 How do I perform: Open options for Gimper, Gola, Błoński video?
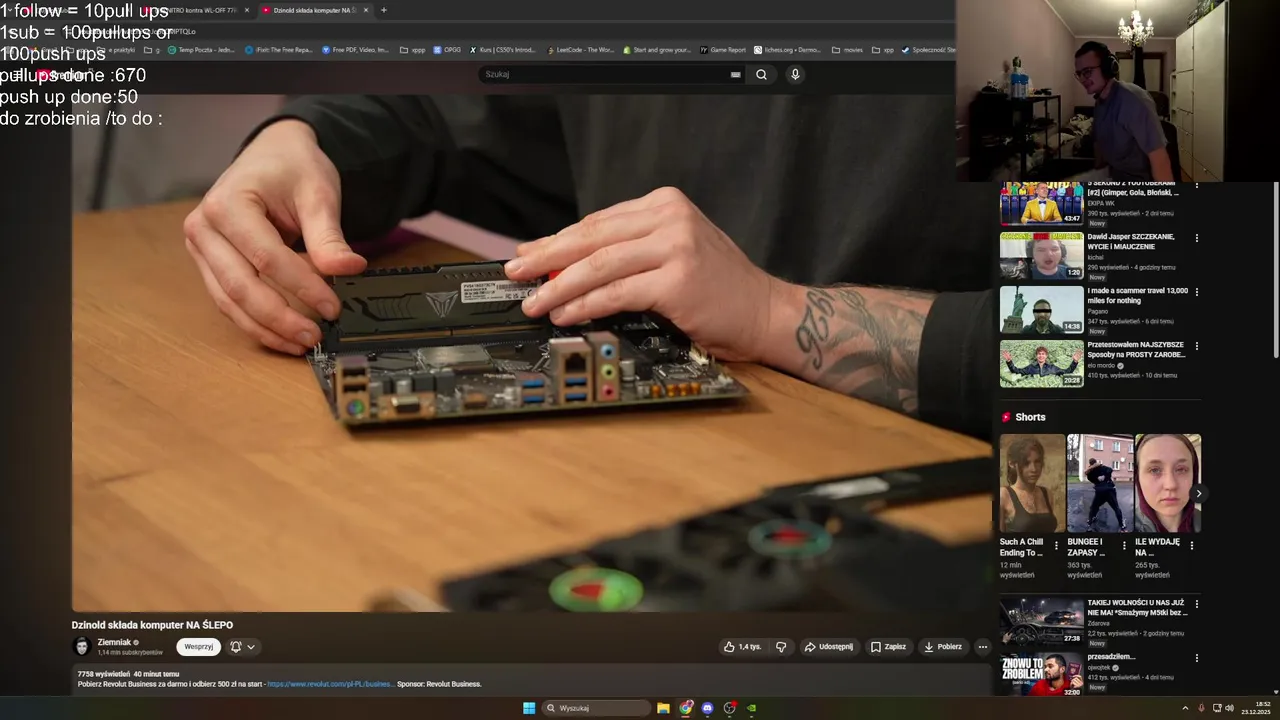[1196, 186]
